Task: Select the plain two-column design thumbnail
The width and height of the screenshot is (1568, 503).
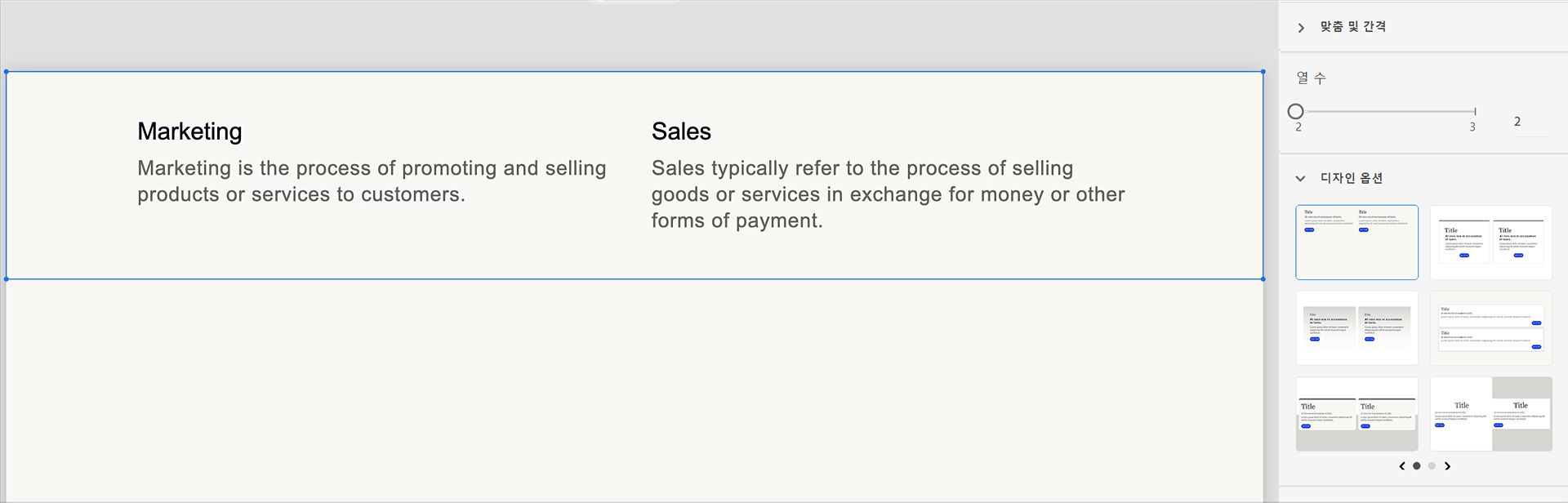Action: point(1356,242)
